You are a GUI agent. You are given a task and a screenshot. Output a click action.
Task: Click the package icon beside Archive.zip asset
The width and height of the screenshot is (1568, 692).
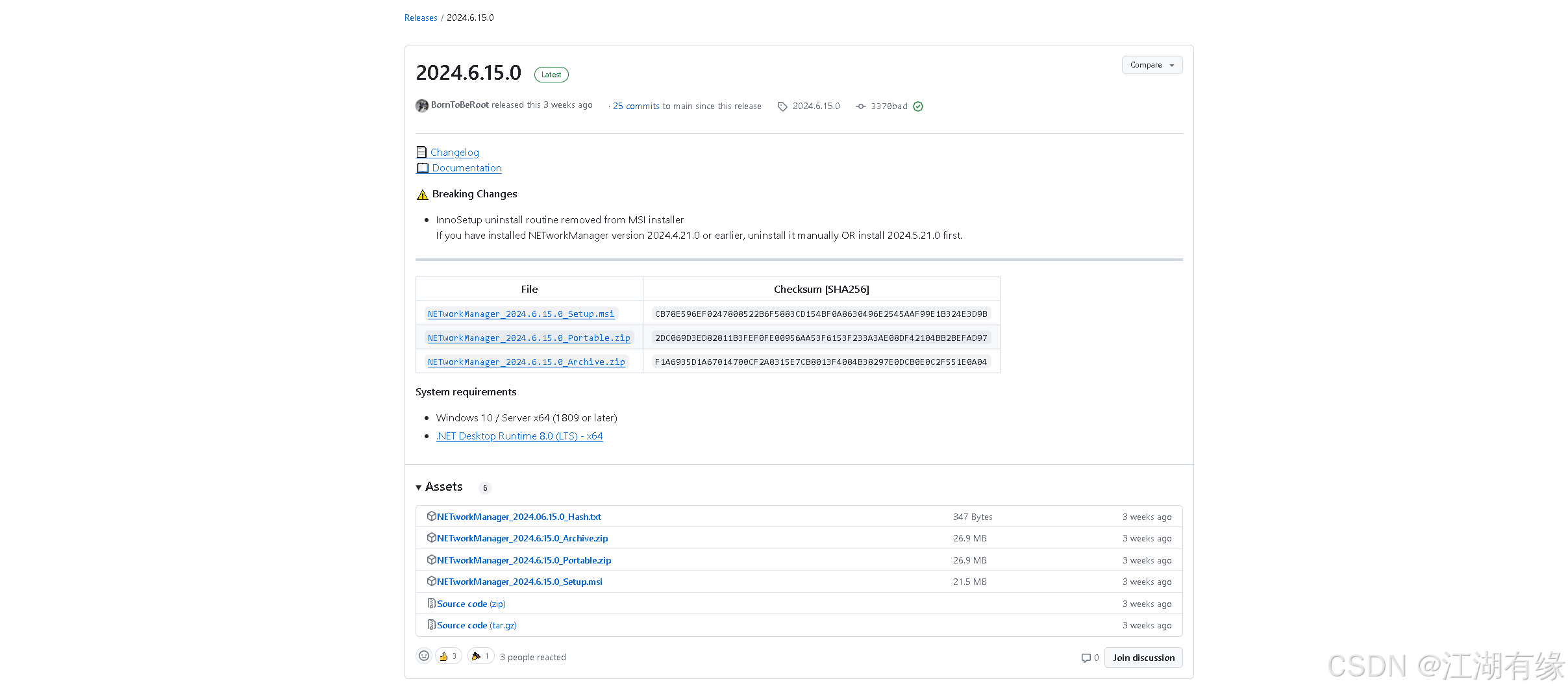point(432,538)
